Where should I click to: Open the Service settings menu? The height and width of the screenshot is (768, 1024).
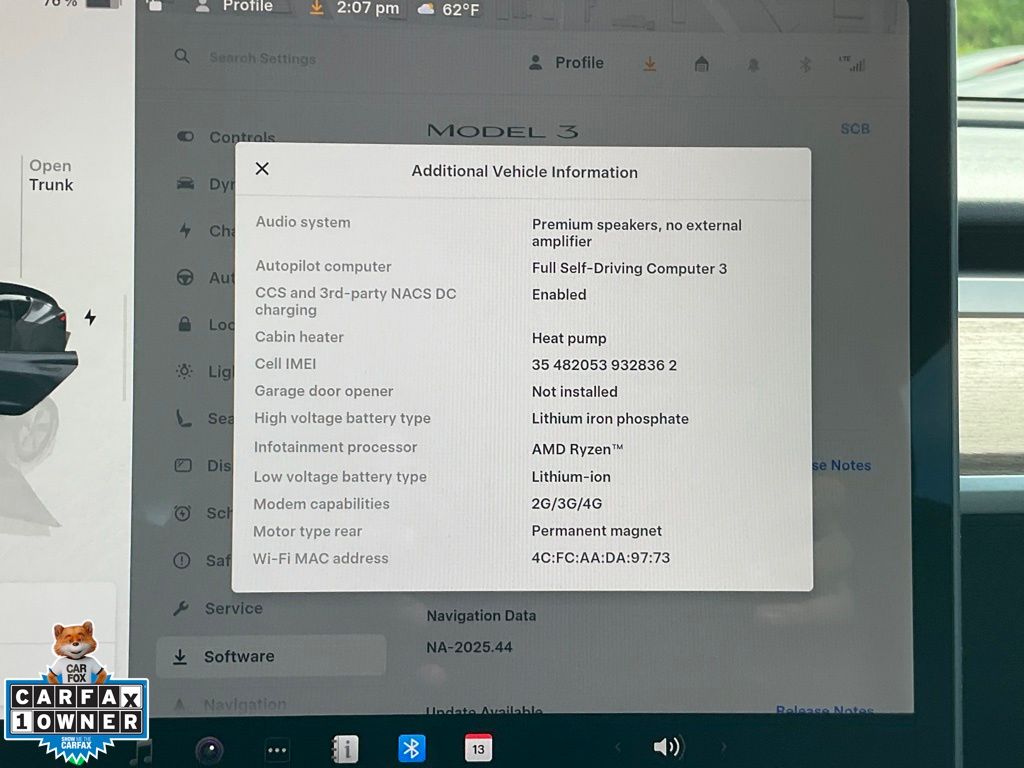(233, 608)
